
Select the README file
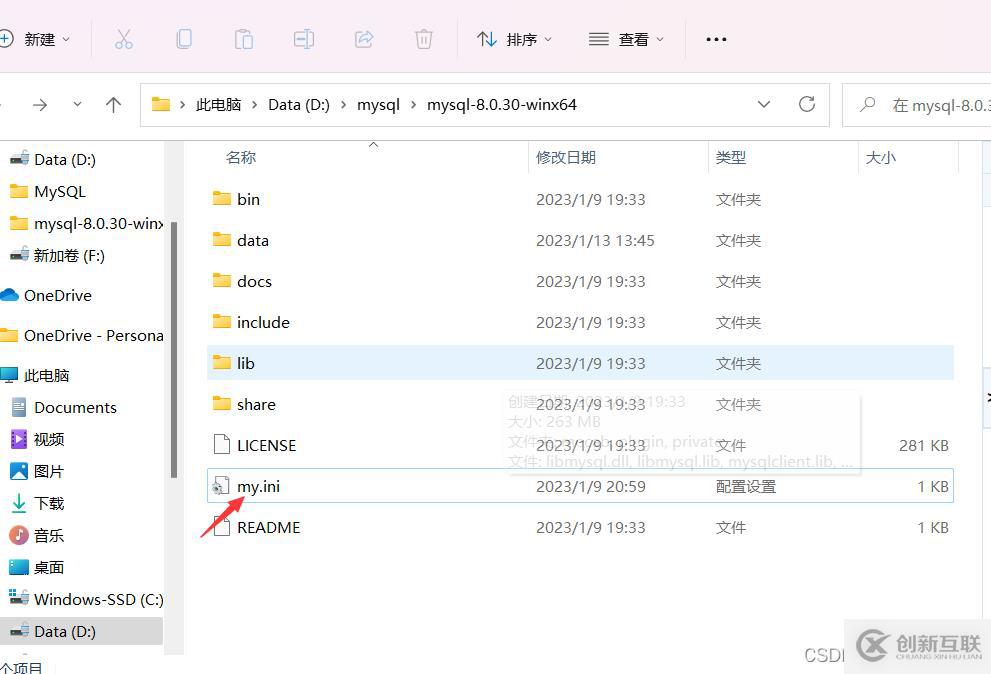click(x=580, y=527)
